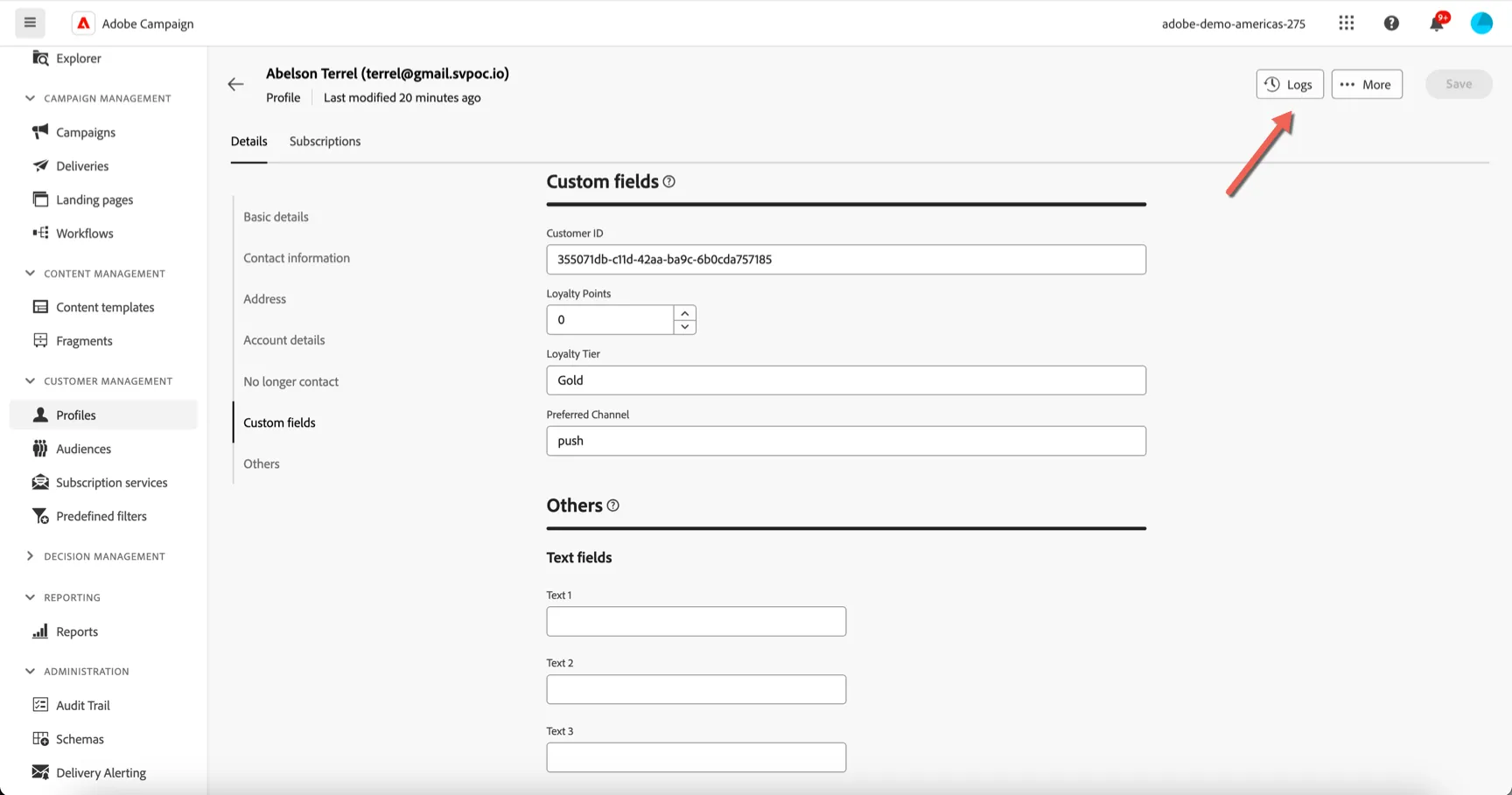Screen dimensions: 1512x795
Task: Click the Deliveries paper plane icon
Action: pyautogui.click(x=40, y=165)
